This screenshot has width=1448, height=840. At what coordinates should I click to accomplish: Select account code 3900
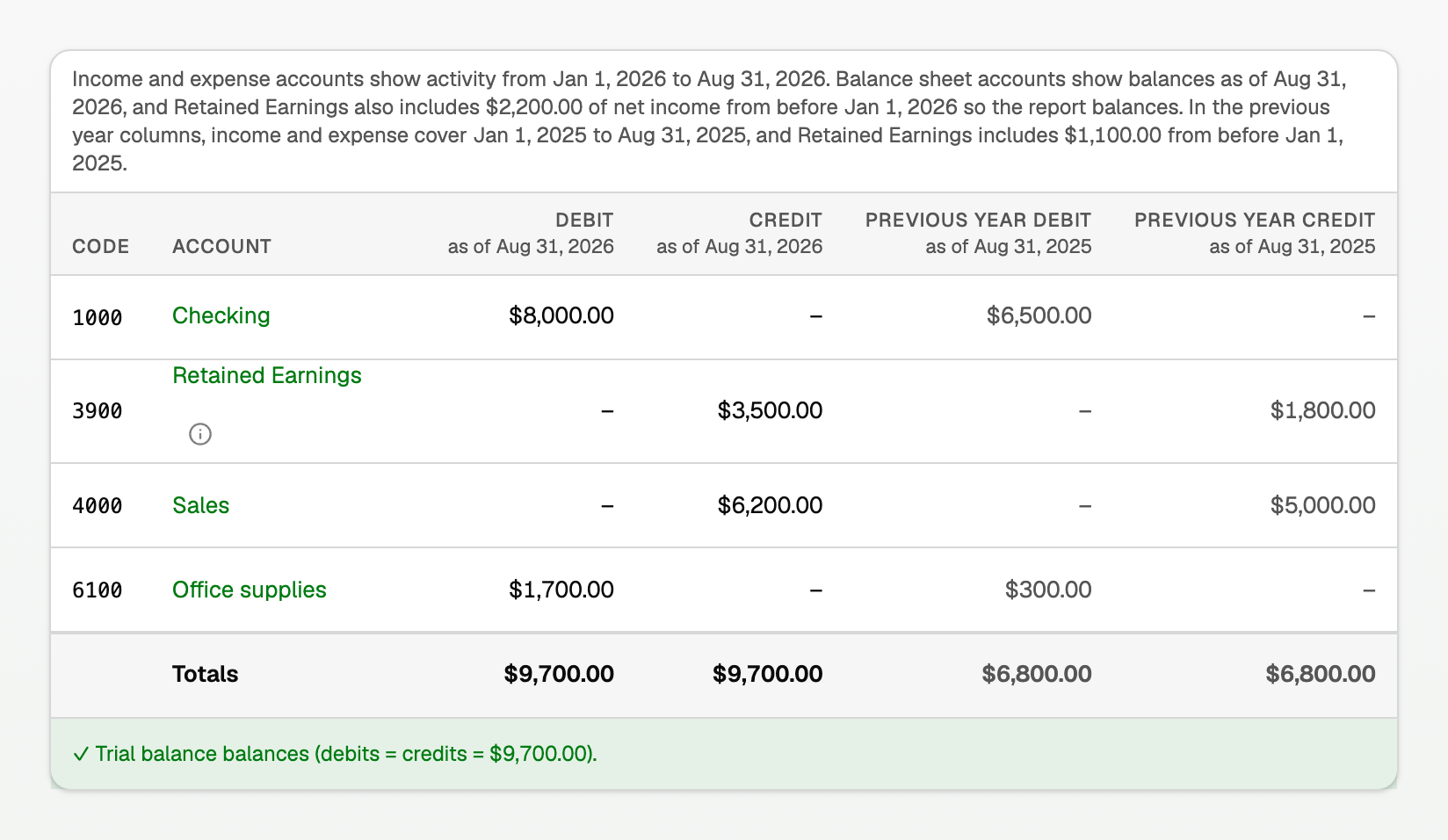pos(98,410)
